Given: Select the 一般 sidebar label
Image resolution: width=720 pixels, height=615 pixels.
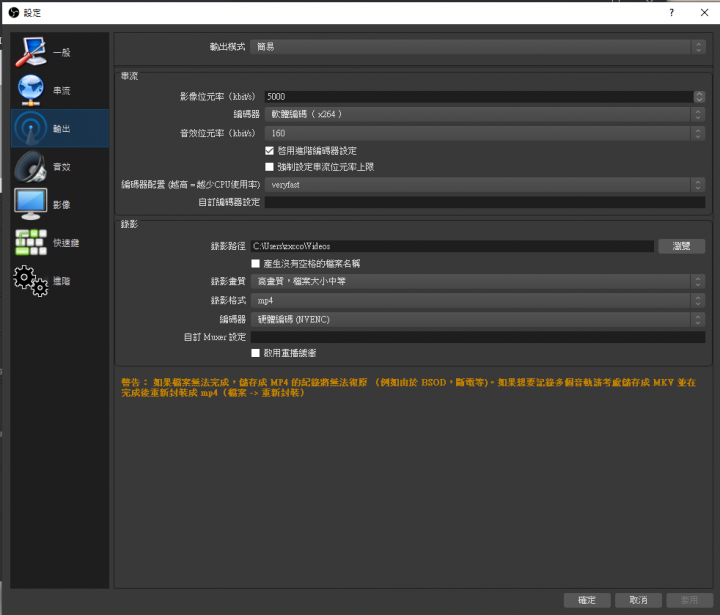Looking at the screenshot, I should coord(62,52).
